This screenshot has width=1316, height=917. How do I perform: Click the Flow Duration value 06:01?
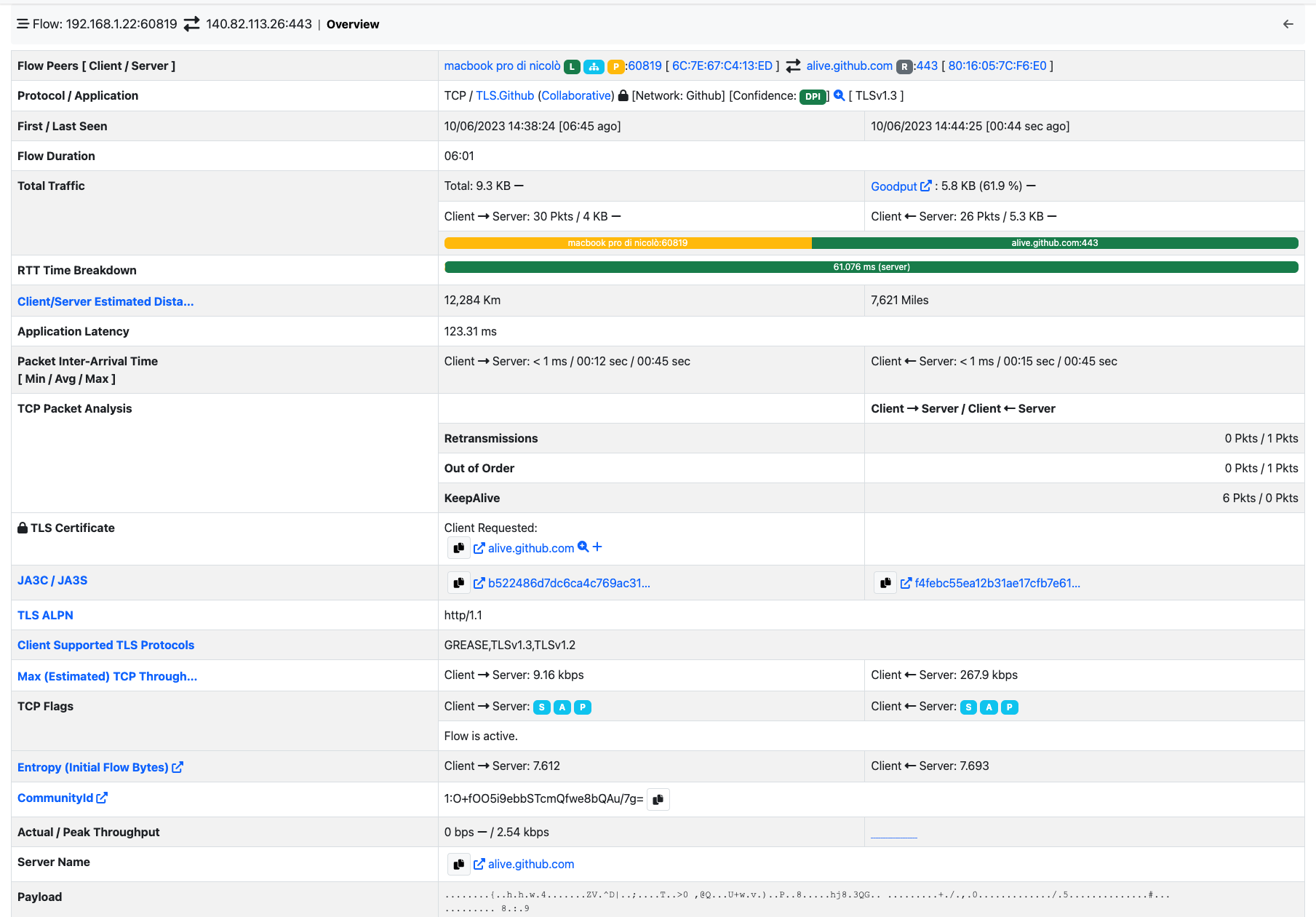tap(459, 156)
